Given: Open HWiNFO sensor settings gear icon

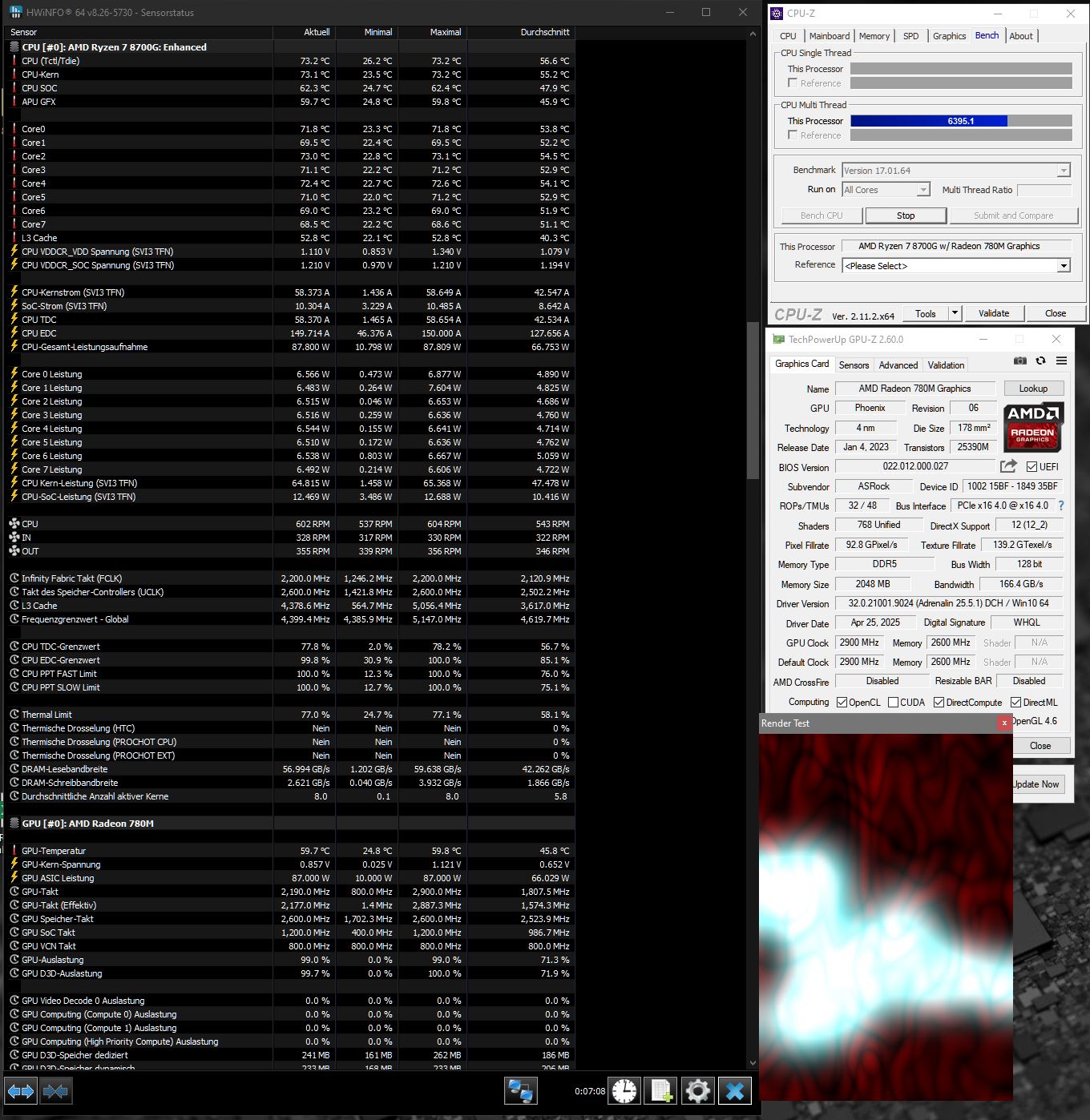Looking at the screenshot, I should pyautogui.click(x=698, y=1091).
